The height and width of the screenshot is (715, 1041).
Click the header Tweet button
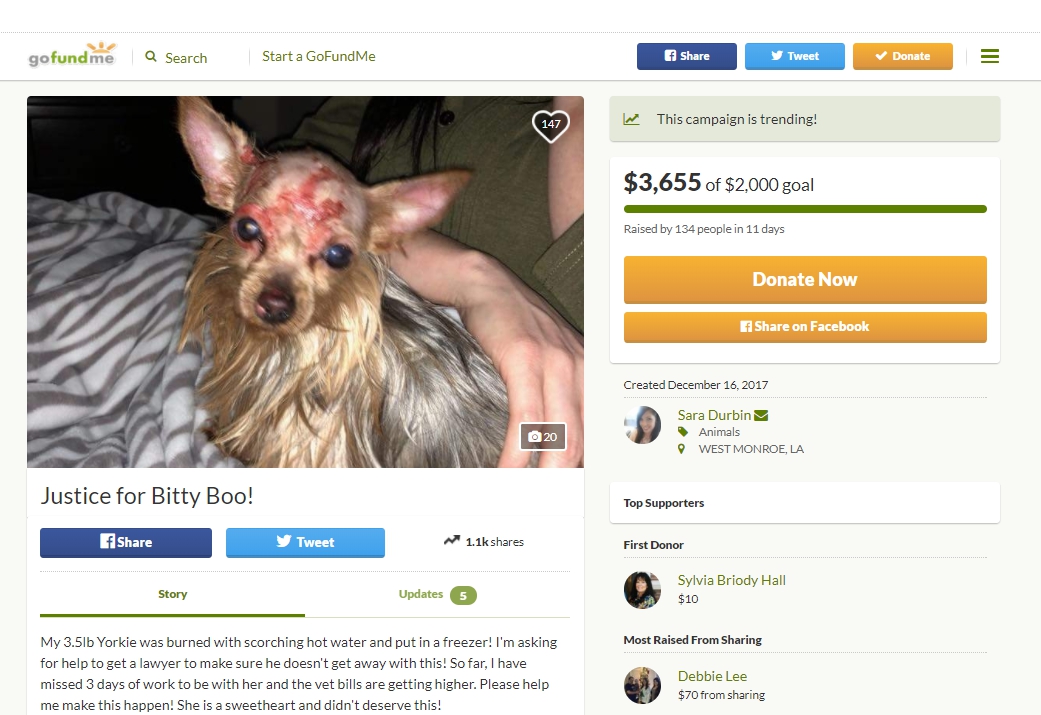[795, 56]
